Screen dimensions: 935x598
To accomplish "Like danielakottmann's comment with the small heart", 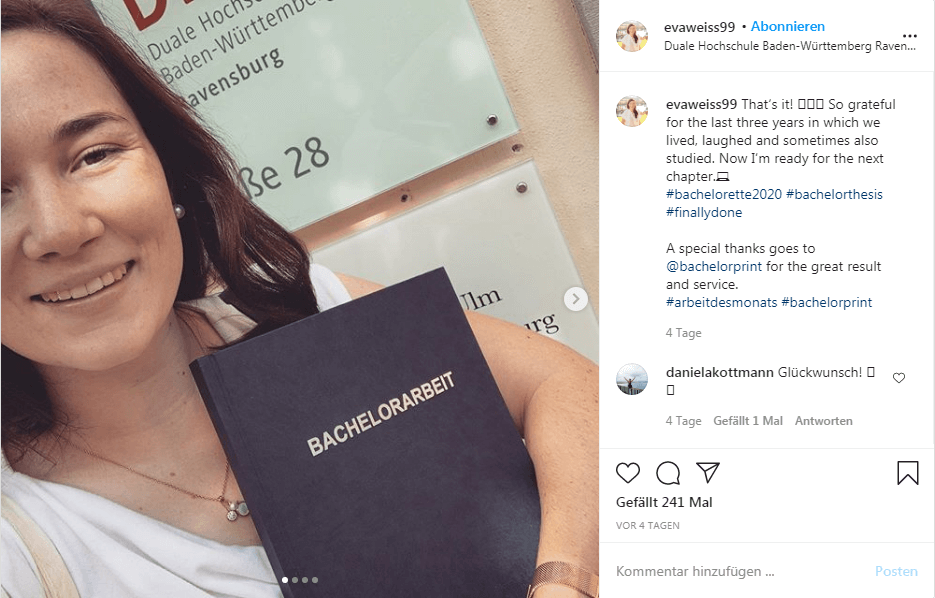I will (x=899, y=378).
